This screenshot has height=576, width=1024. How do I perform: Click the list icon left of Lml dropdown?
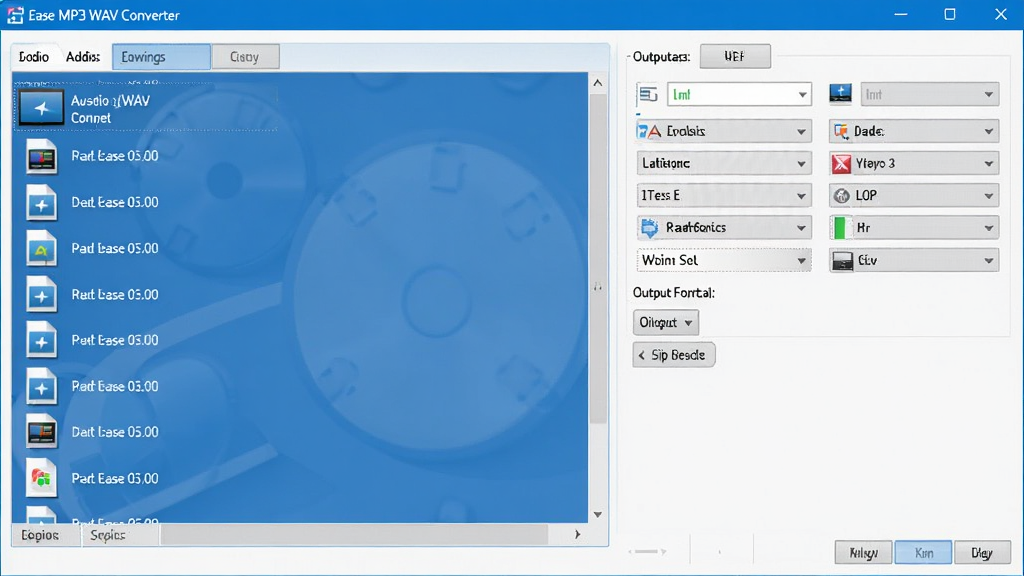(x=648, y=95)
